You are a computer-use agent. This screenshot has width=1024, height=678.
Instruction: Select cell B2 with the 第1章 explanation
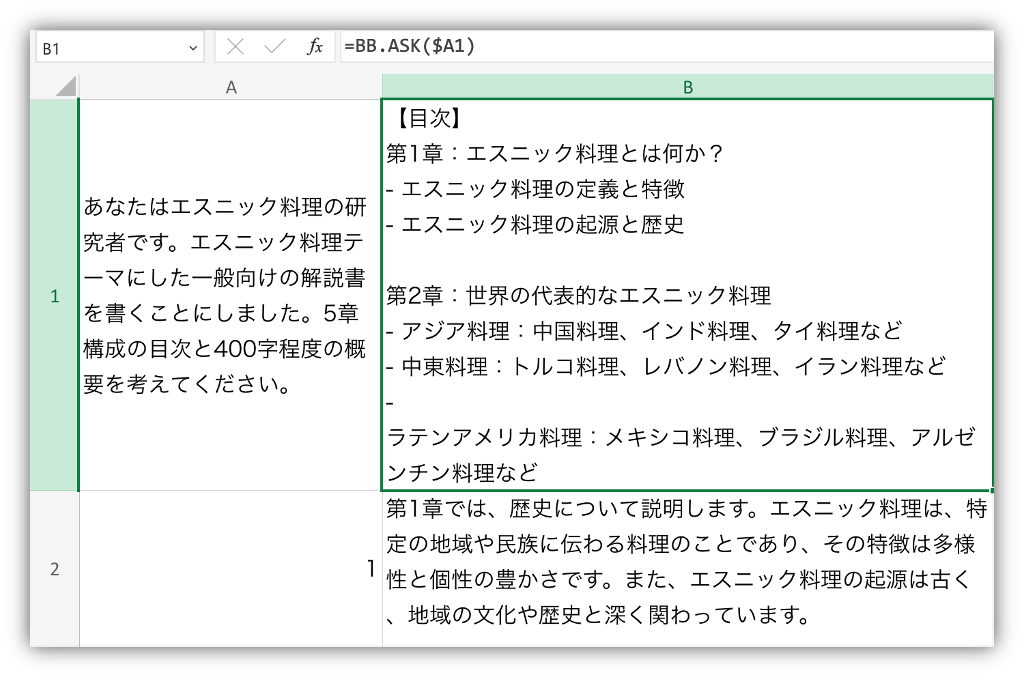click(690, 567)
